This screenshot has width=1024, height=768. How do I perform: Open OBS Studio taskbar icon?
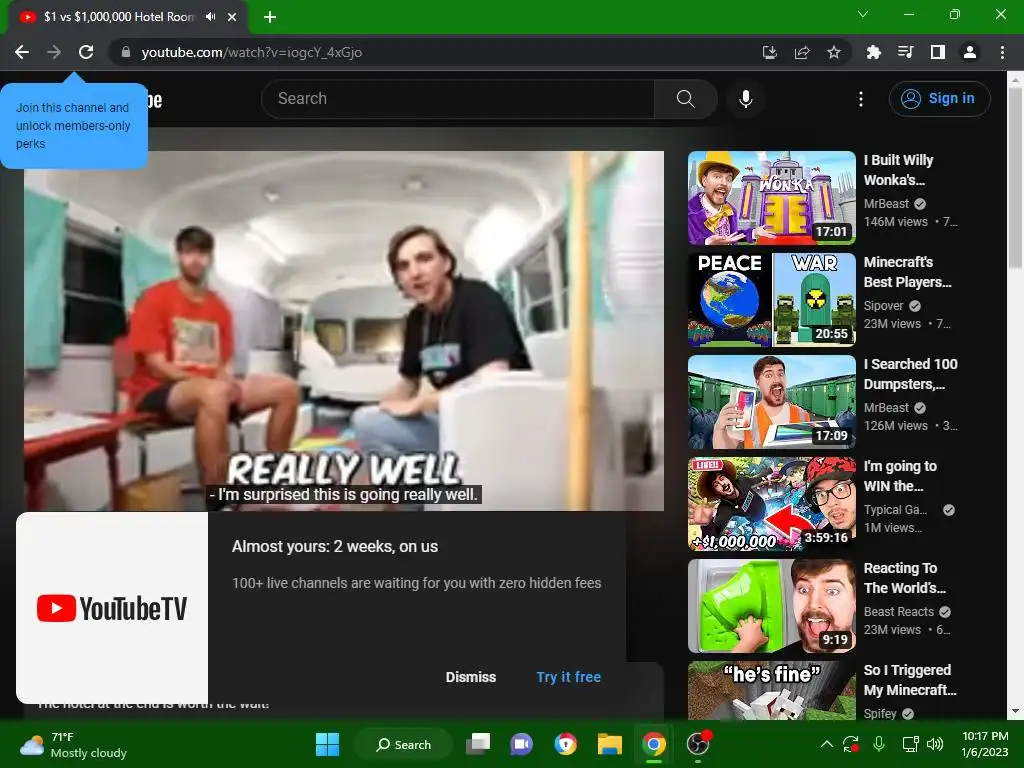(x=698, y=744)
